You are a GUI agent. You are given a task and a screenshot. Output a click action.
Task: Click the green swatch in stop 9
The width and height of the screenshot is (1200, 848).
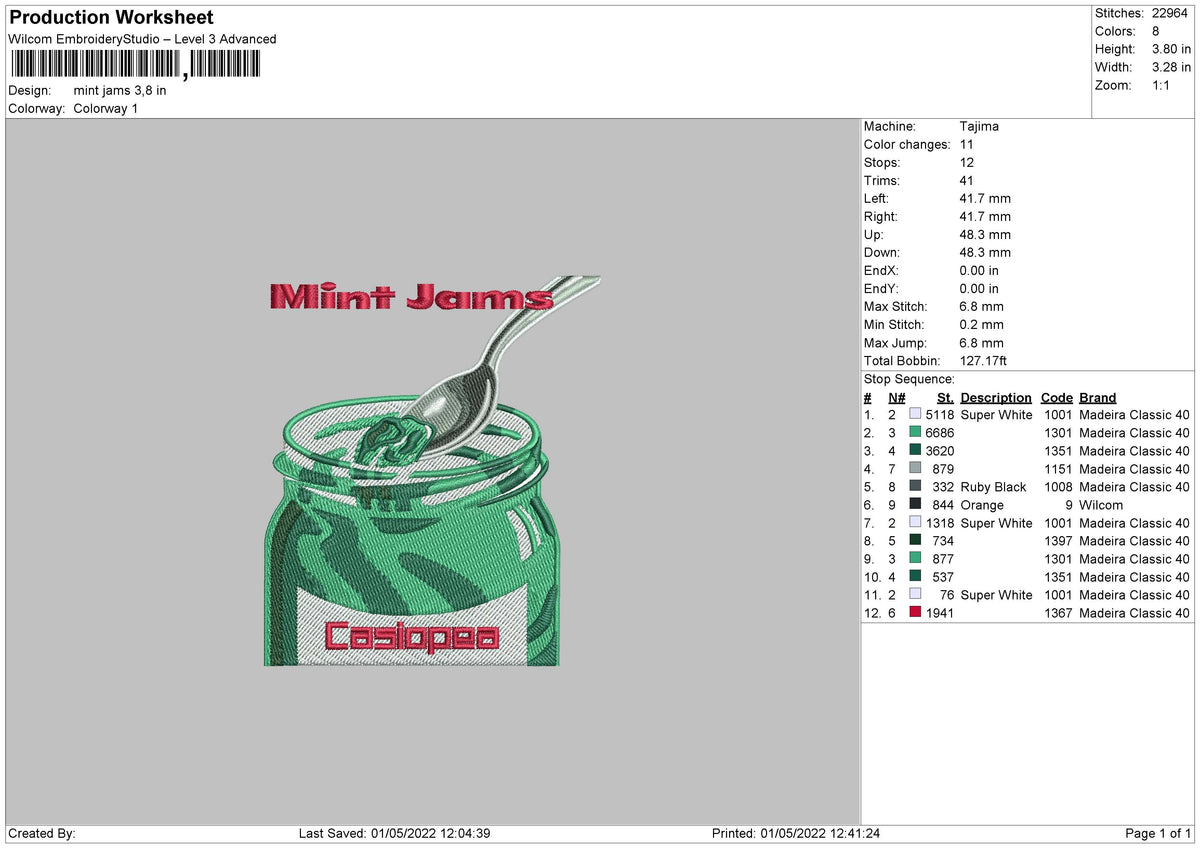pos(915,559)
